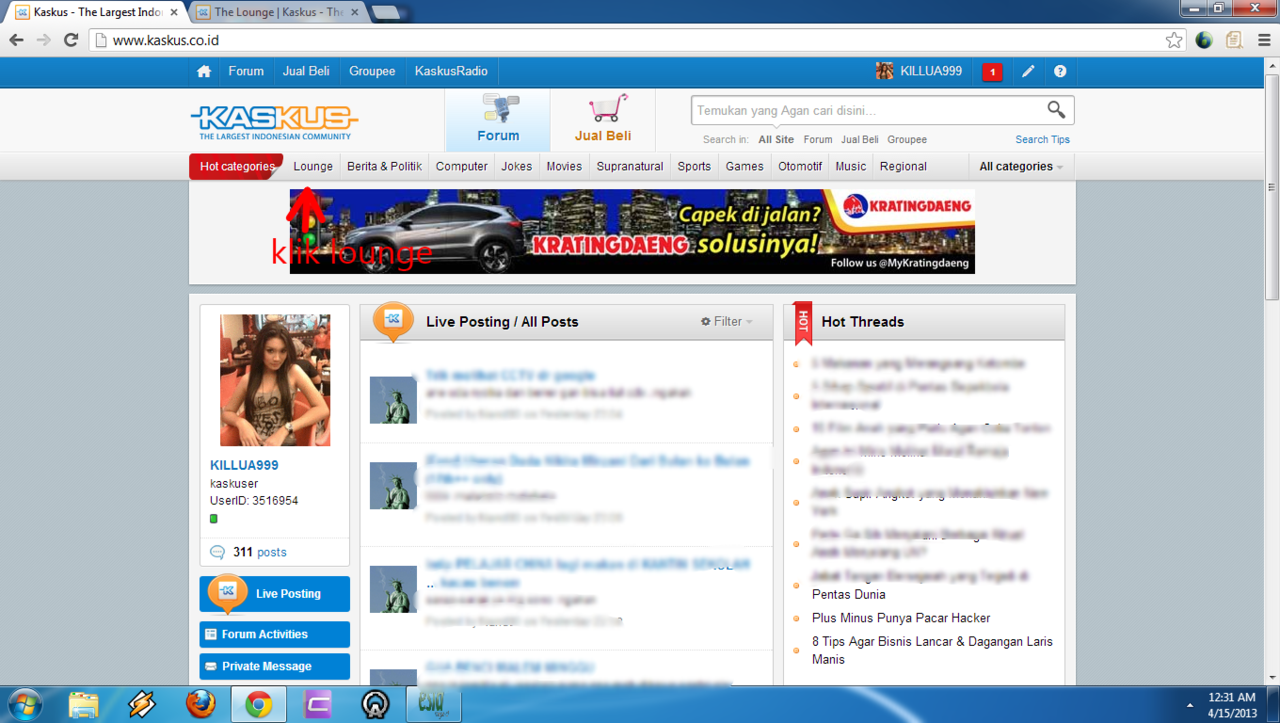This screenshot has height=723, width=1280.
Task: Click the Hot categories label
Action: click(x=237, y=166)
